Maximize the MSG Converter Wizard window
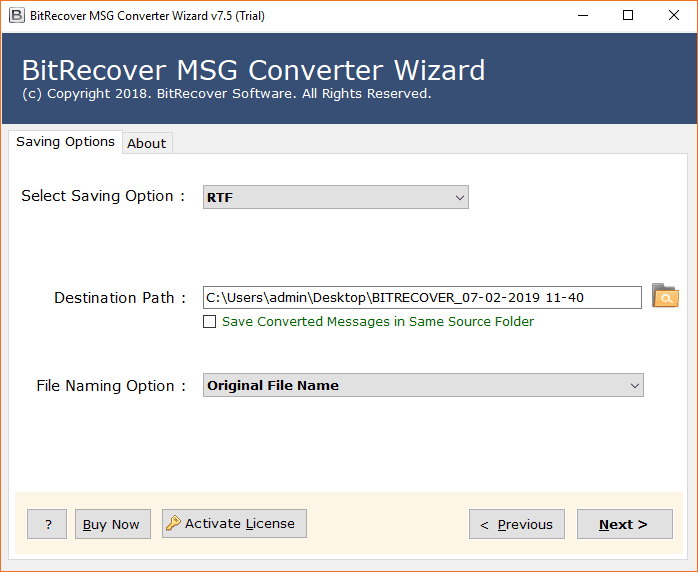The height and width of the screenshot is (572, 698). (x=628, y=16)
